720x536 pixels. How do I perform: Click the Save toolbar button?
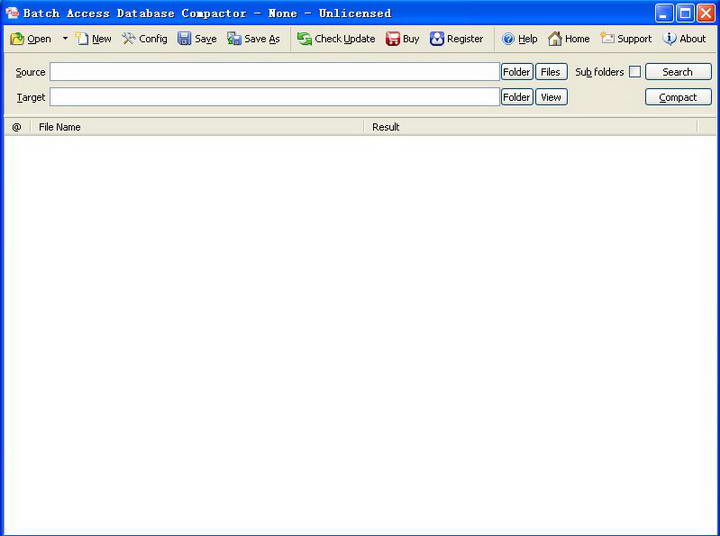pos(197,39)
